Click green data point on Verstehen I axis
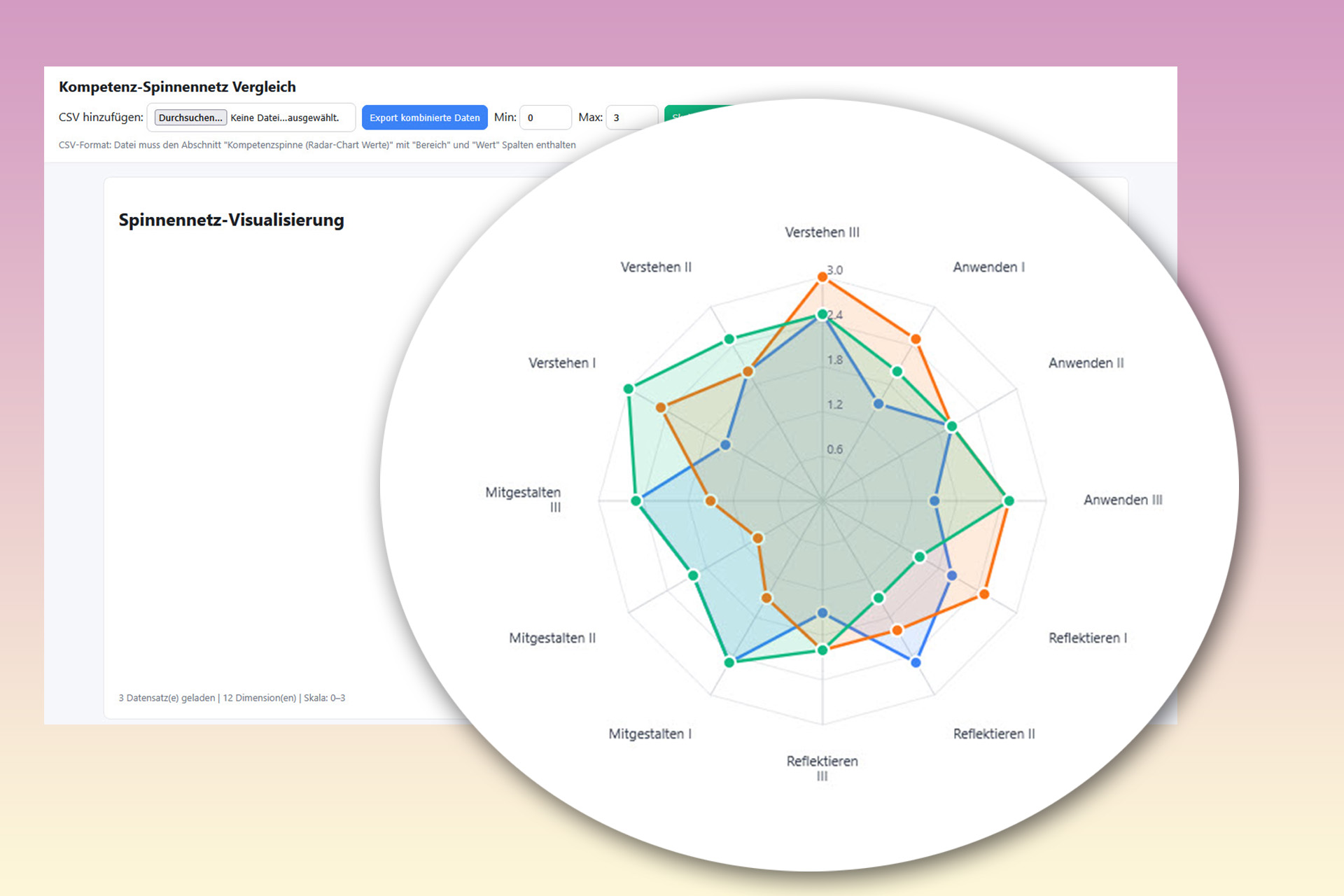 pyautogui.click(x=629, y=388)
